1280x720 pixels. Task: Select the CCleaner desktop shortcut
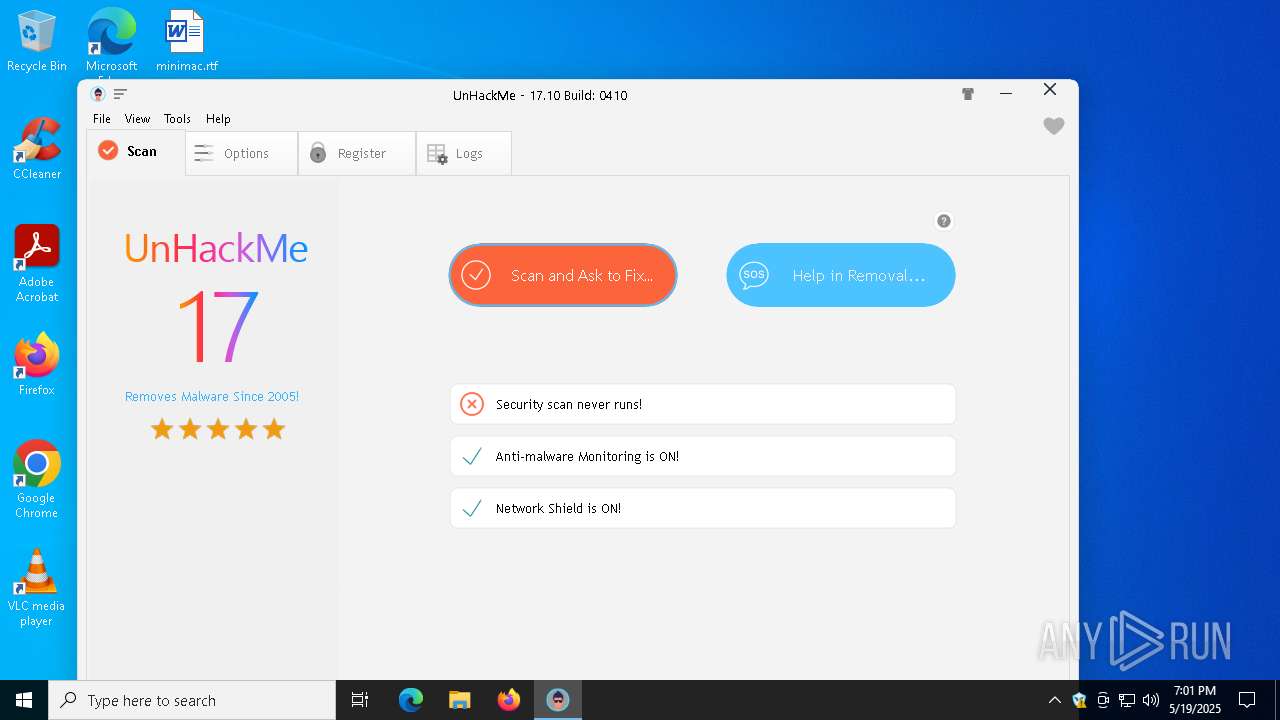(37, 148)
